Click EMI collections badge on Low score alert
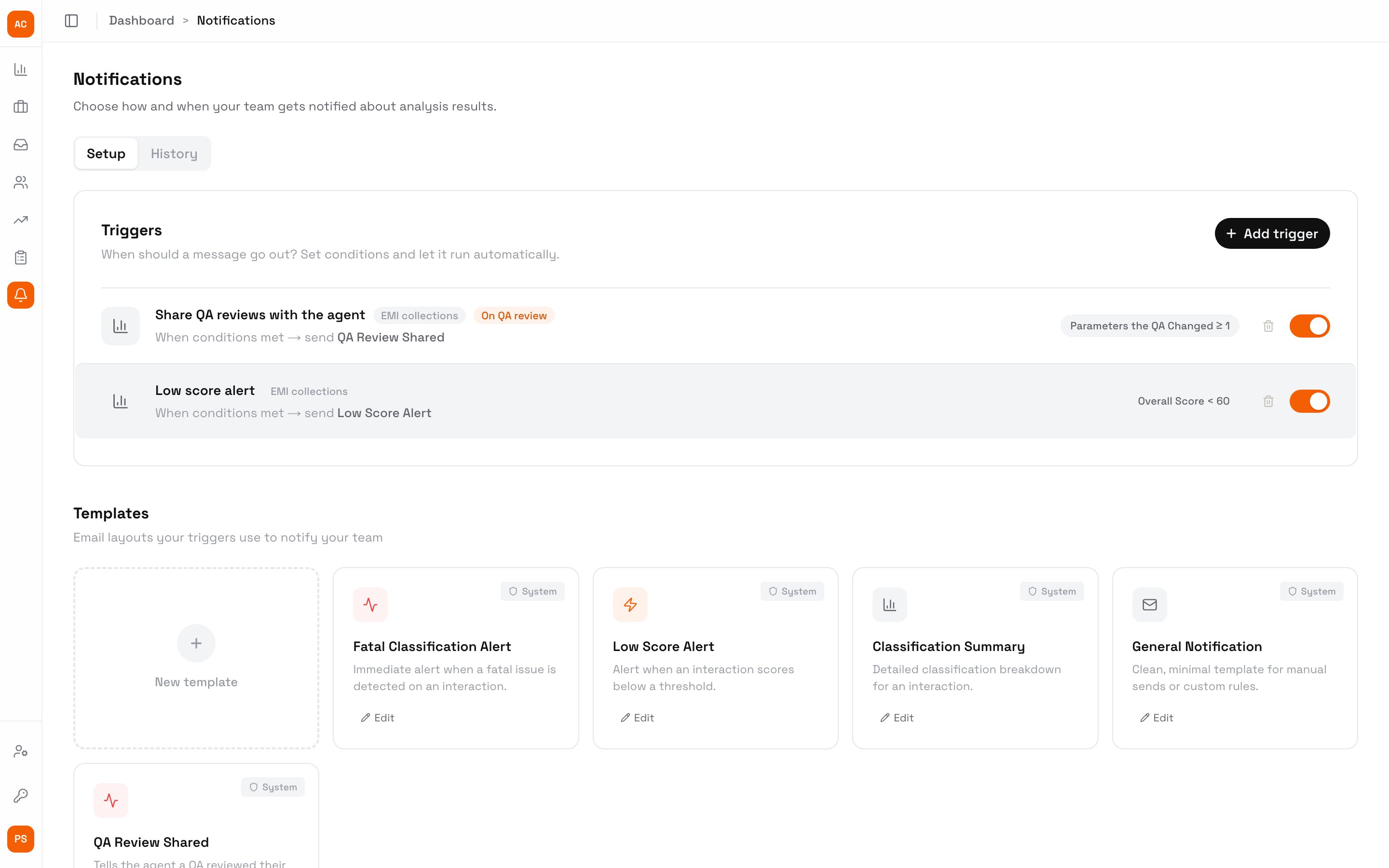The height and width of the screenshot is (868, 1389). 309,392
